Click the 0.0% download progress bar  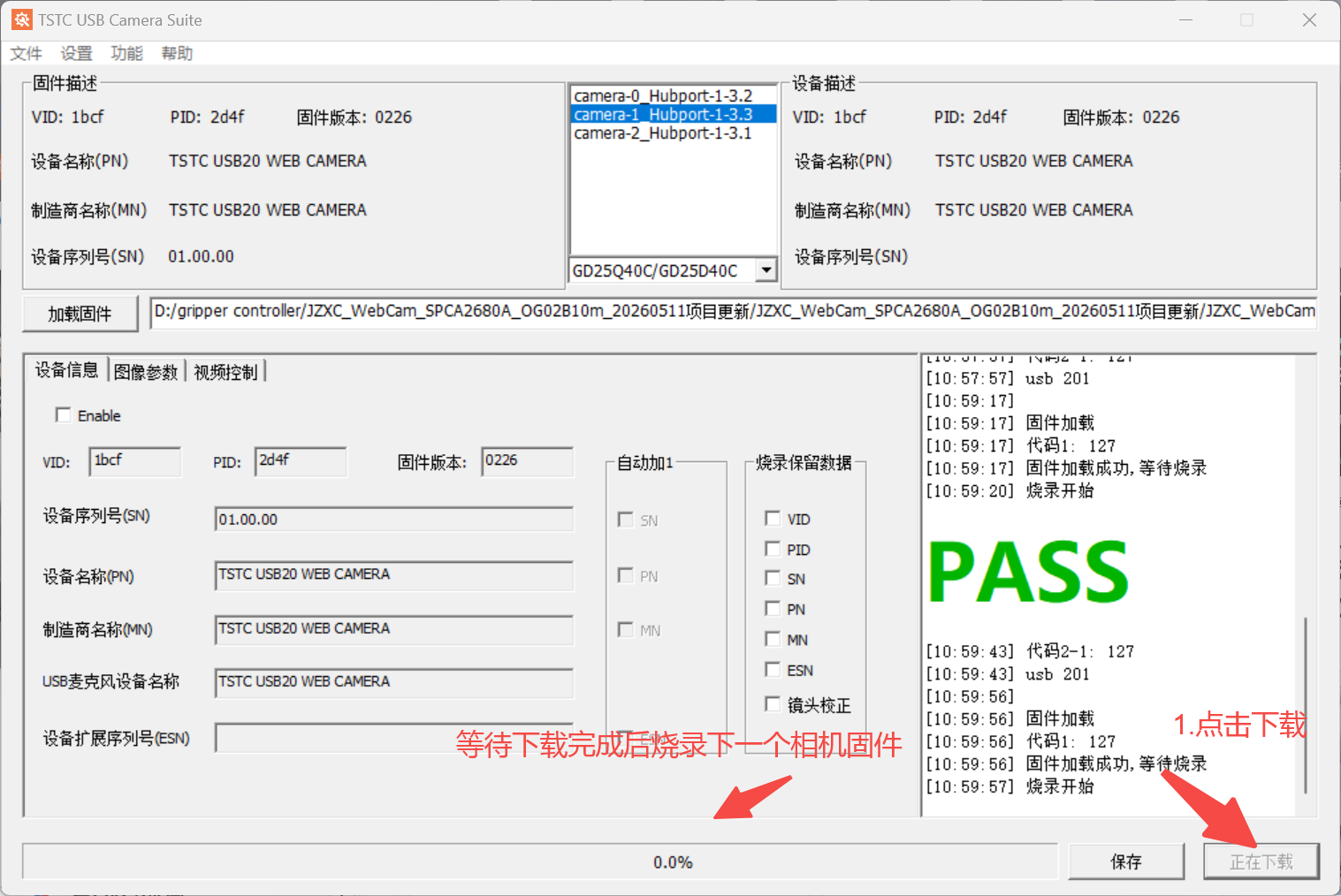[x=540, y=862]
